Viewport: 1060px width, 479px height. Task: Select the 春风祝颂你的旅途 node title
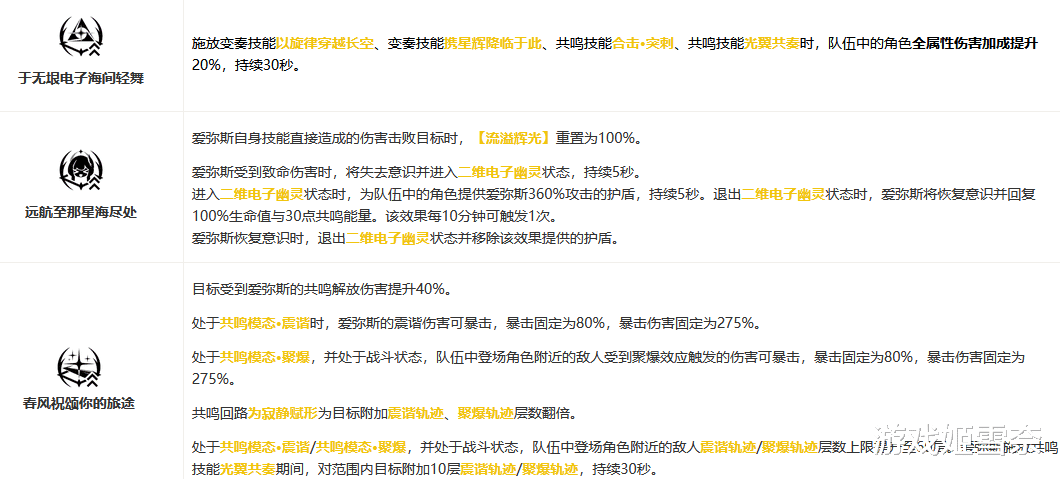coord(78,404)
